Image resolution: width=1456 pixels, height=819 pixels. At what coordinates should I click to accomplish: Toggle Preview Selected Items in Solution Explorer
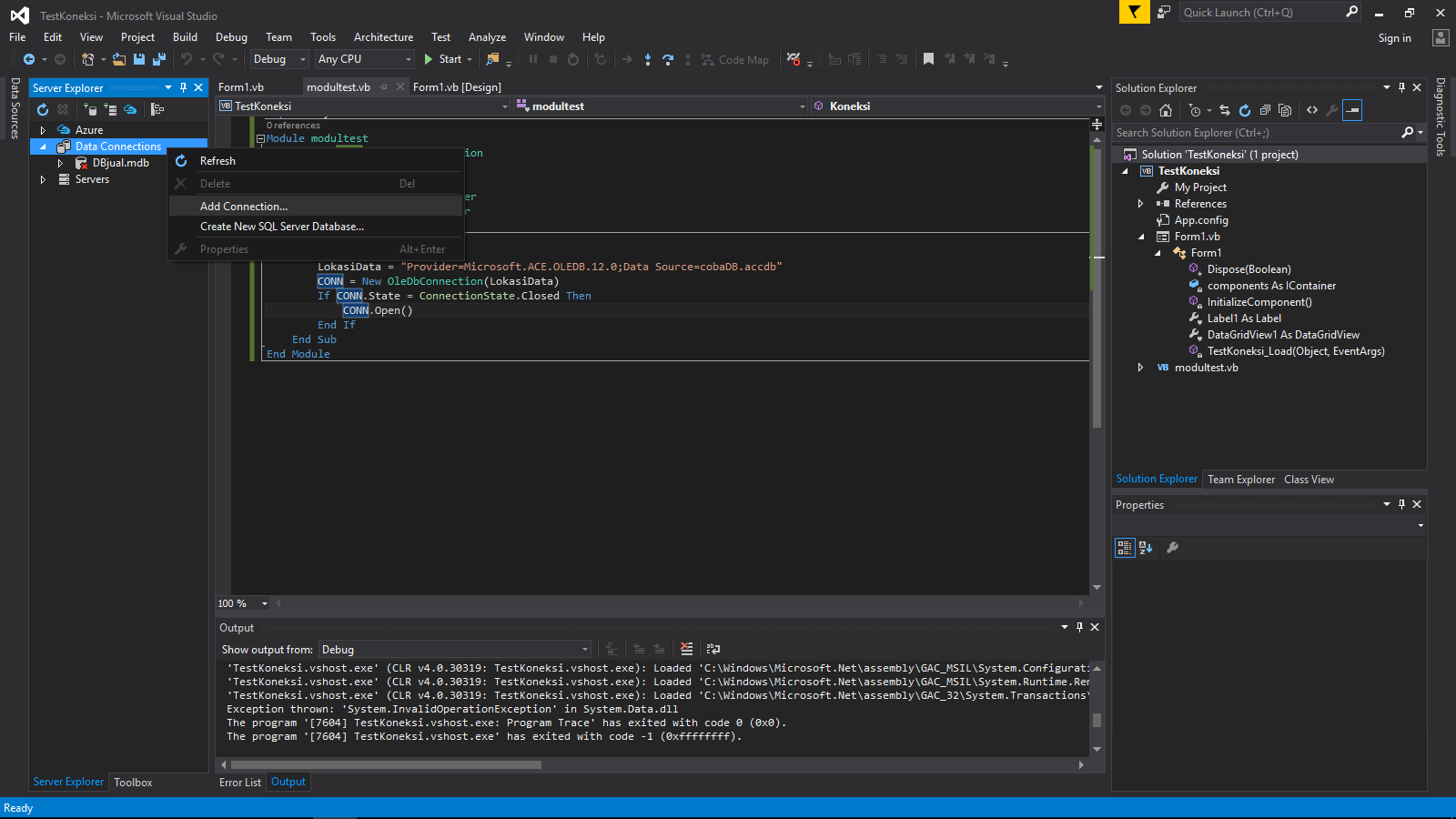click(1352, 110)
